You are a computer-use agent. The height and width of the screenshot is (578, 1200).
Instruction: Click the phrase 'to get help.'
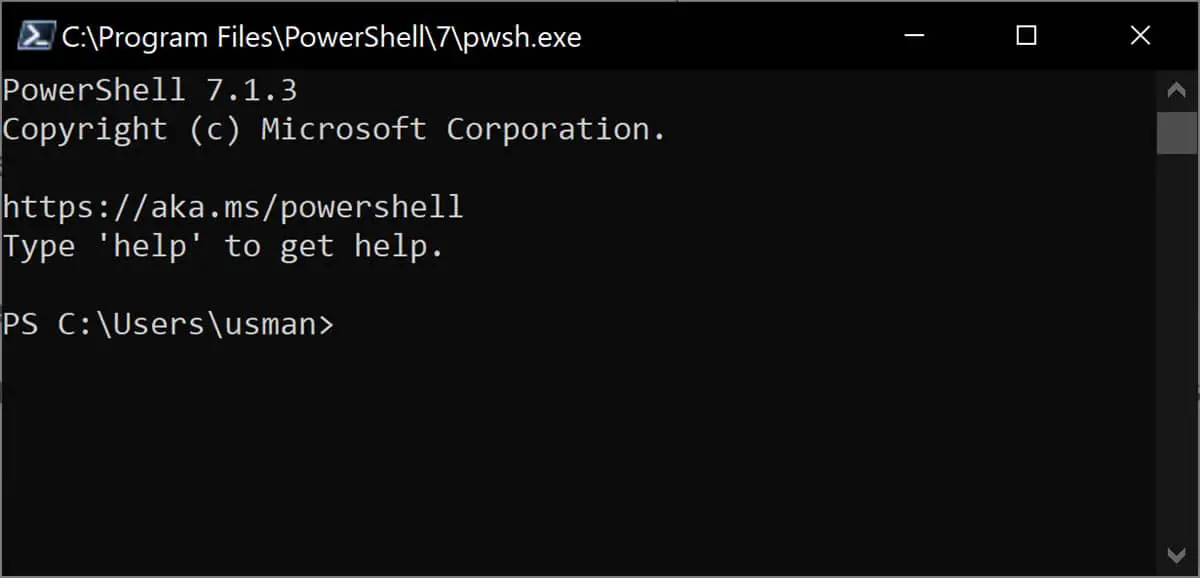334,247
